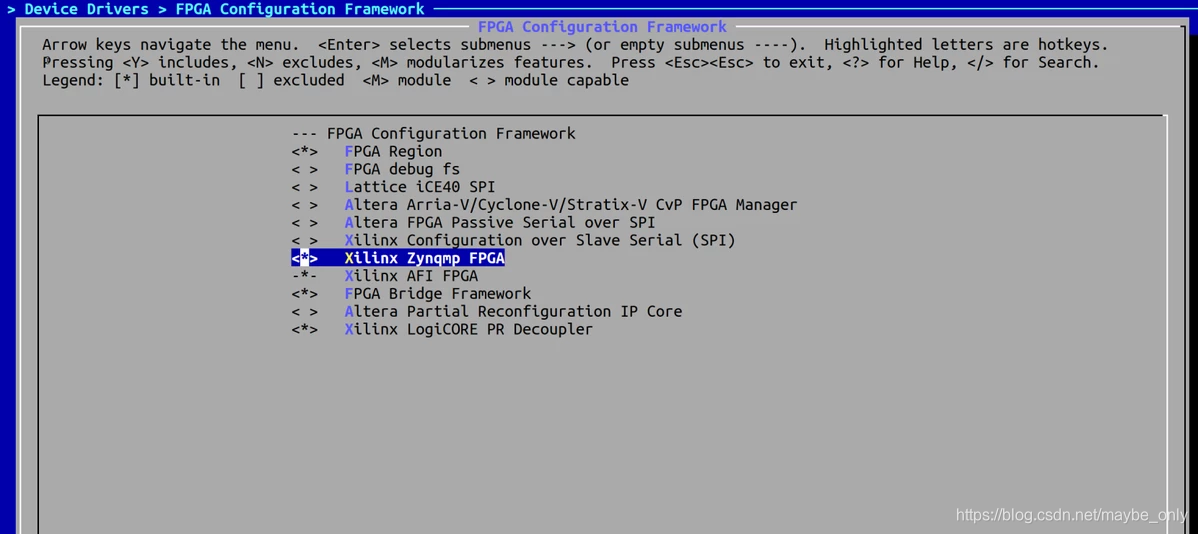Toggle Xilinx LogiCORE PR Decoupler box
The width and height of the screenshot is (1198, 534).
(x=304, y=329)
